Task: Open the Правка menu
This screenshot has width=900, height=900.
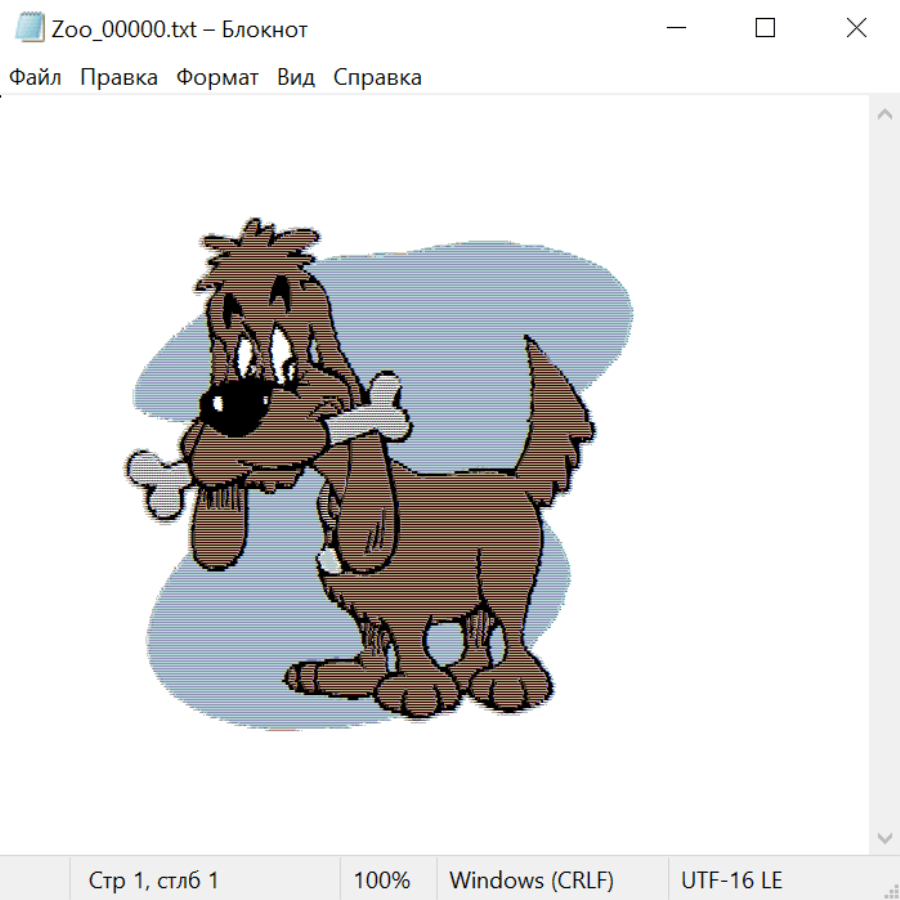Action: pos(118,77)
